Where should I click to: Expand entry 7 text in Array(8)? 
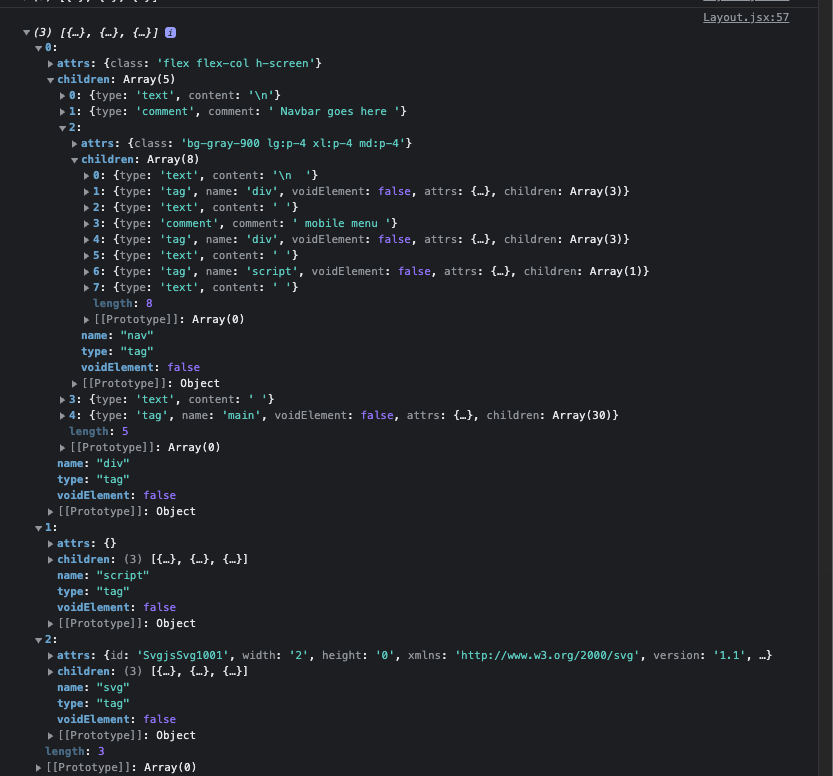tap(86, 287)
